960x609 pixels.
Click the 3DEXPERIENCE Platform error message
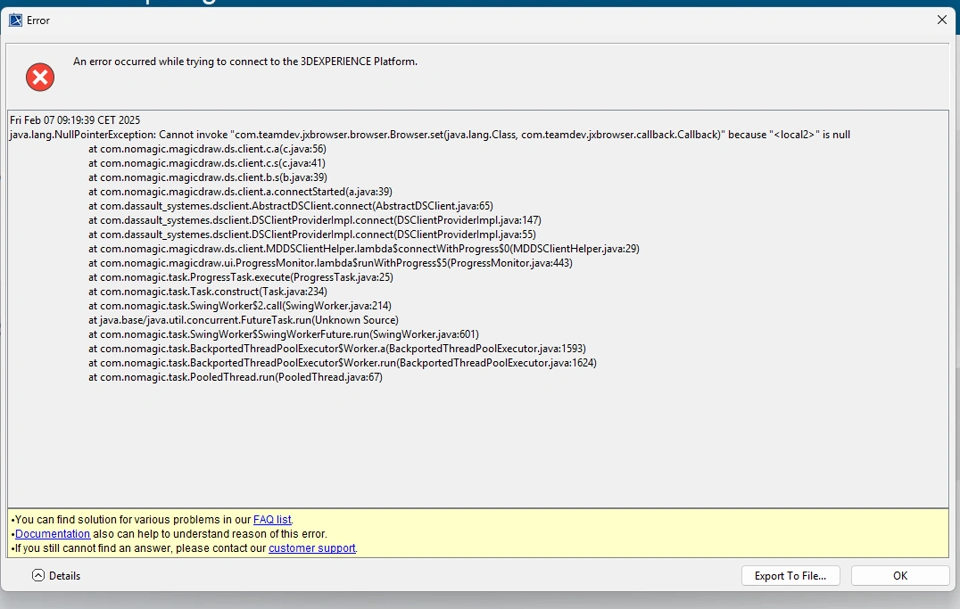[245, 61]
